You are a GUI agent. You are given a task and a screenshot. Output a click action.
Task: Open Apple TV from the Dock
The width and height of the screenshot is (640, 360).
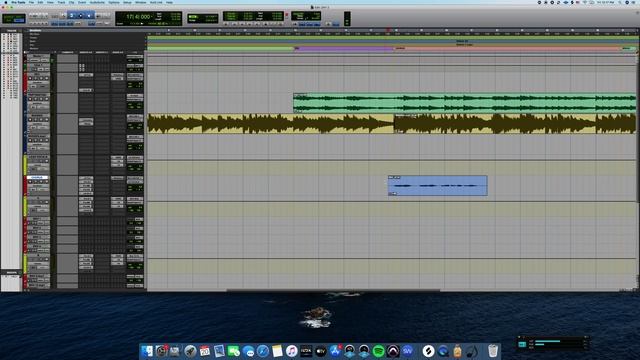tap(320, 351)
